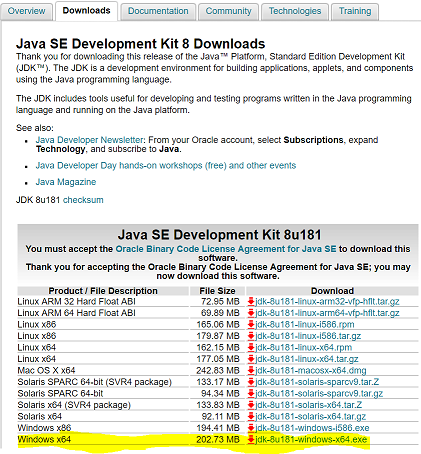
Task: Click the '72.95 MB' file size value
Action: coord(220,302)
